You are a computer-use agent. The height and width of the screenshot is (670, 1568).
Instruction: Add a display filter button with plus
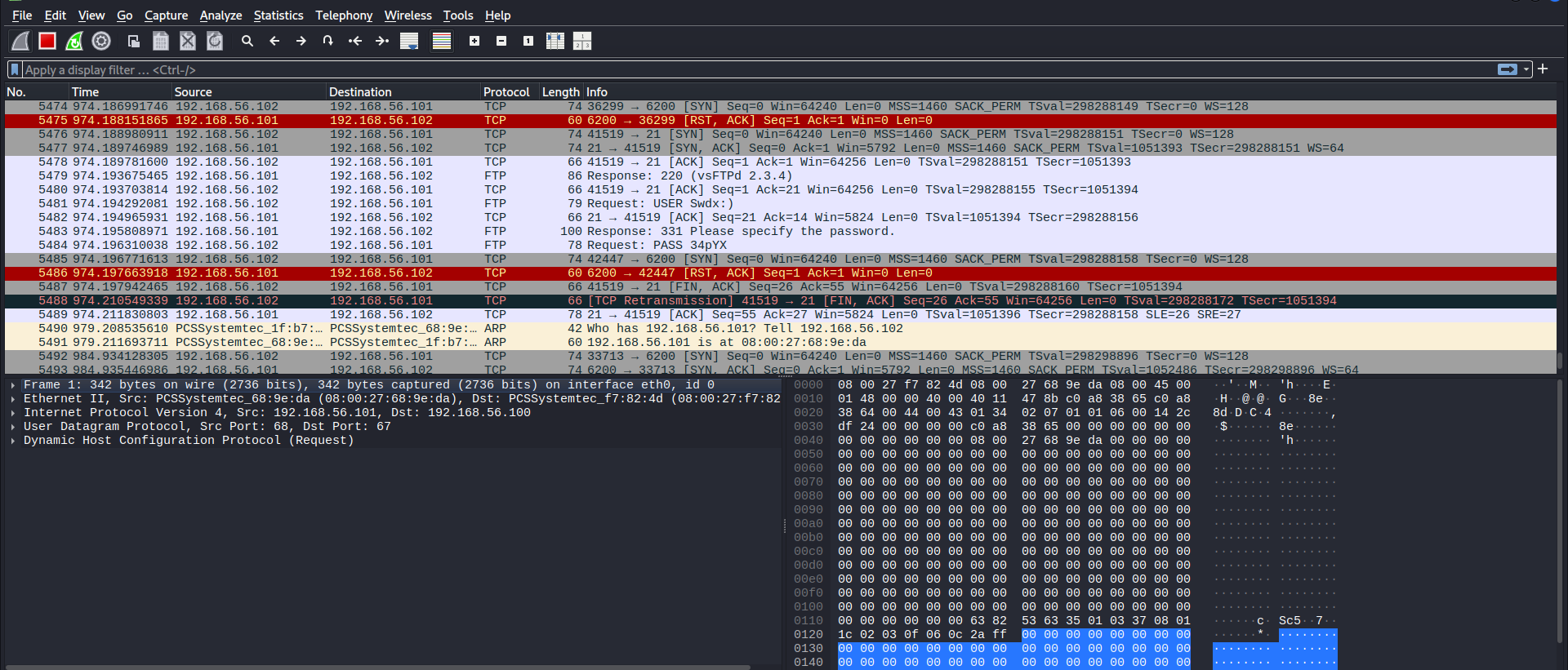1543,69
